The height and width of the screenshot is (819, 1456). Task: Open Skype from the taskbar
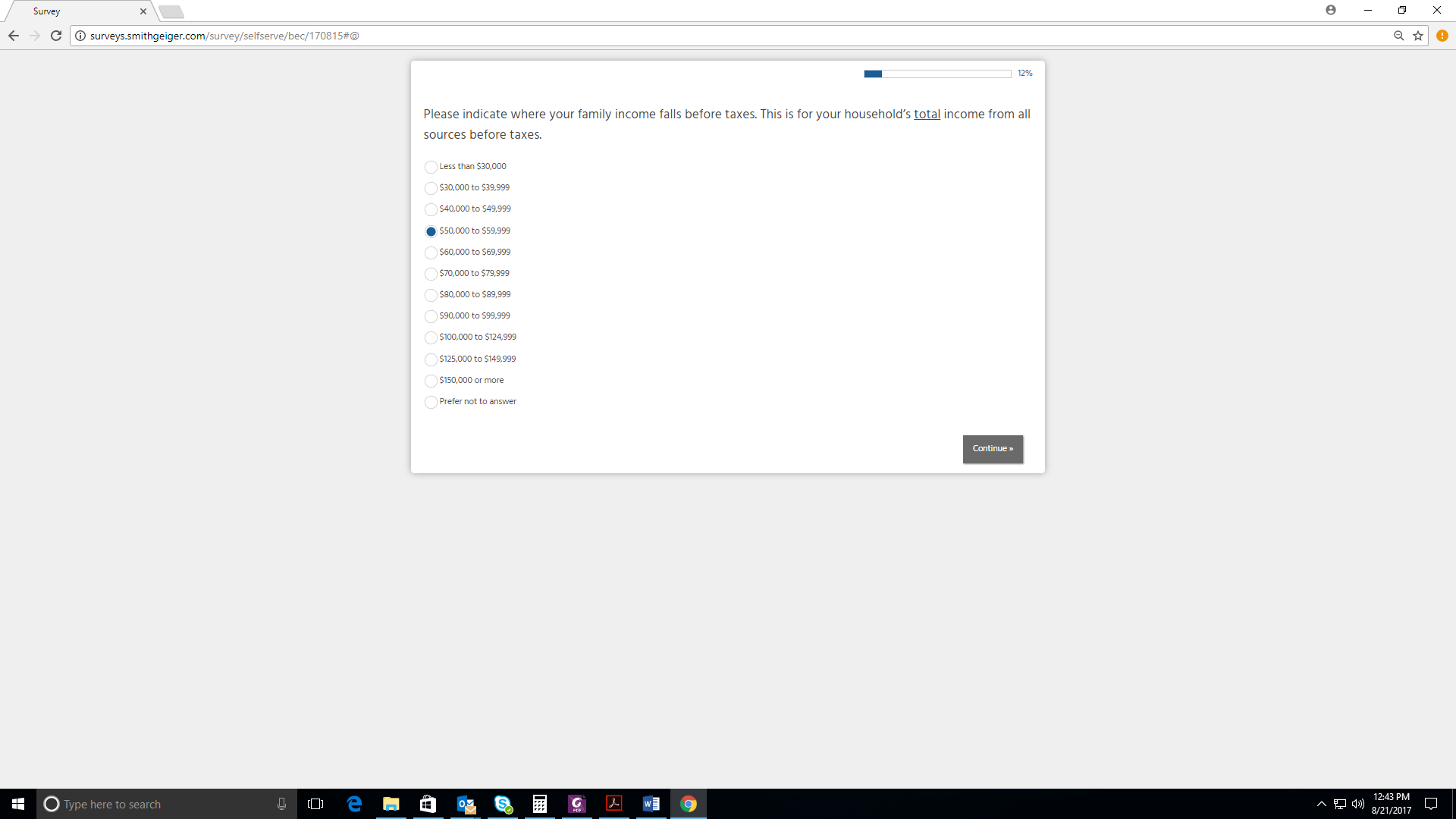pos(503,804)
